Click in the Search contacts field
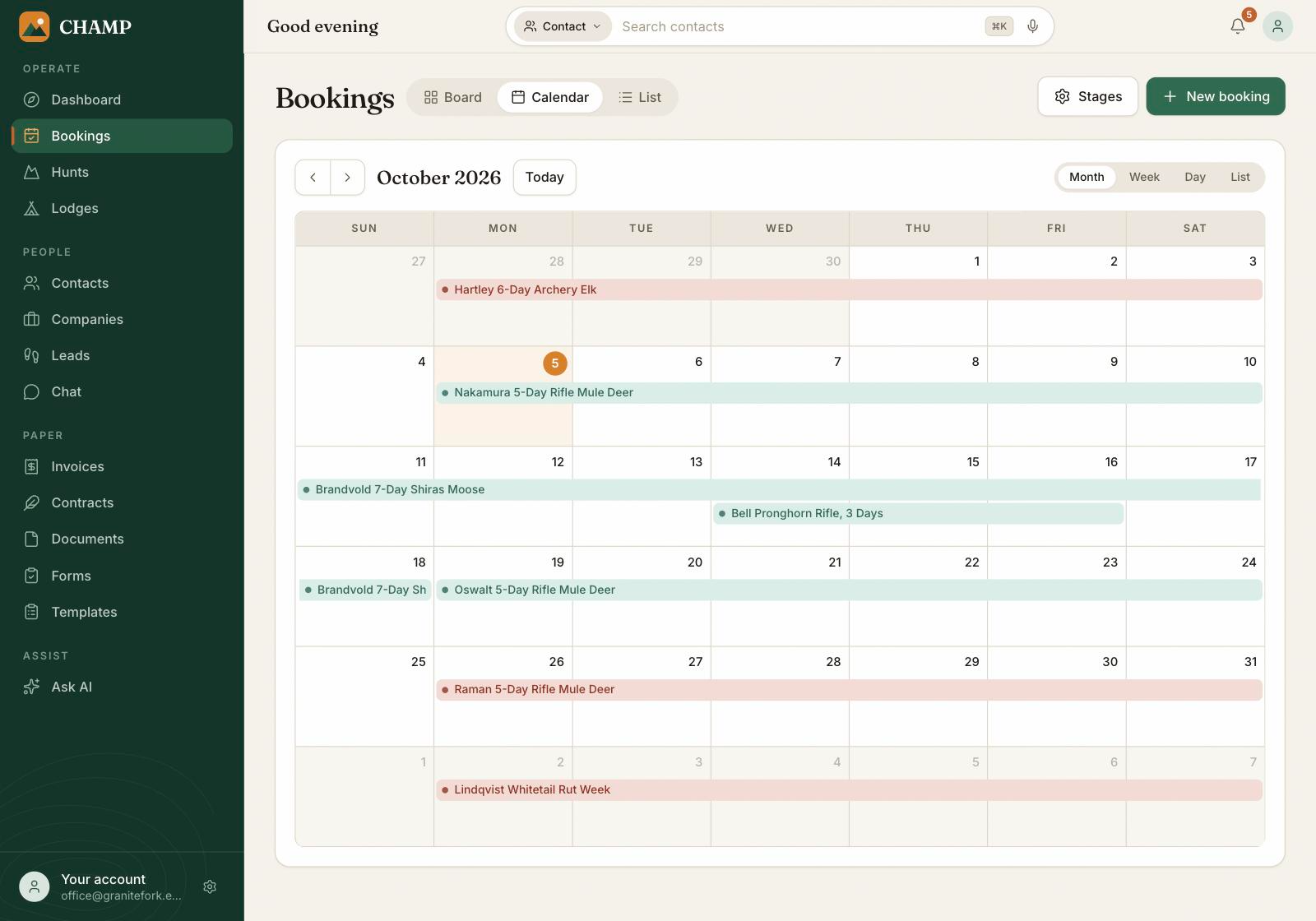The width and height of the screenshot is (1316, 921). point(798,26)
